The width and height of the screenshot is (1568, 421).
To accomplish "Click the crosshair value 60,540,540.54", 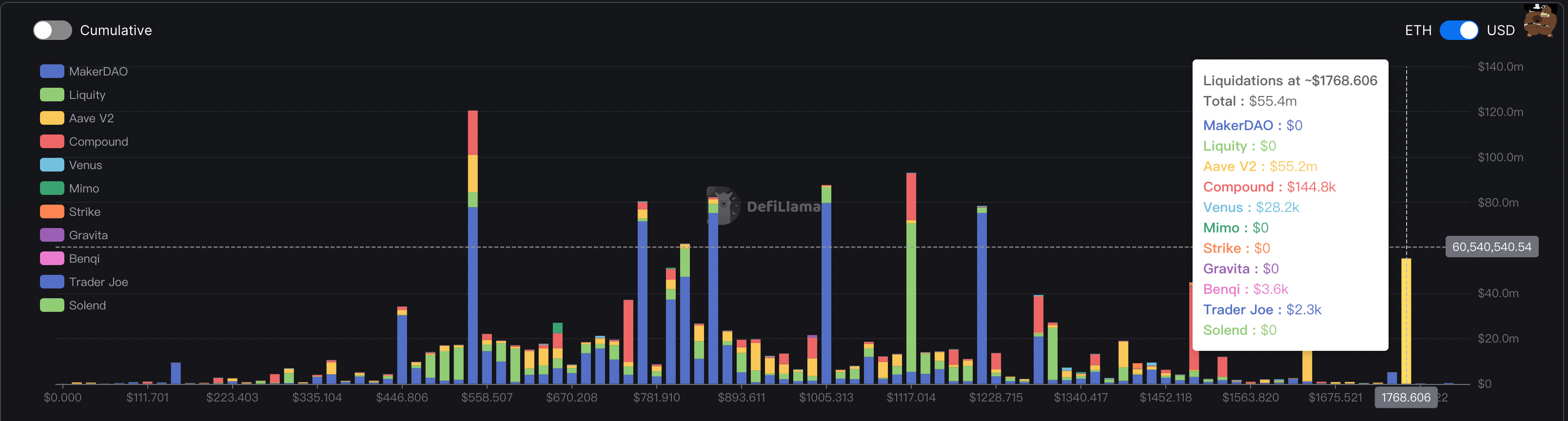I will tap(1492, 247).
